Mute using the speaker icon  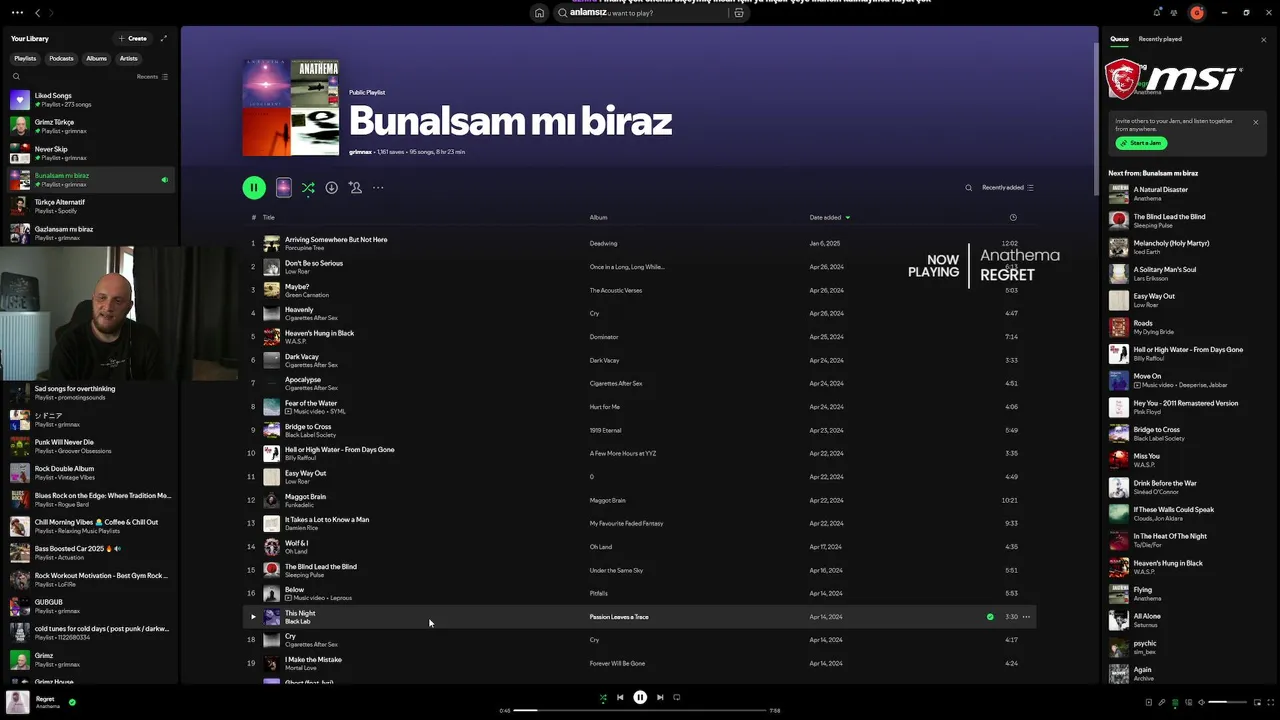coord(1201,702)
